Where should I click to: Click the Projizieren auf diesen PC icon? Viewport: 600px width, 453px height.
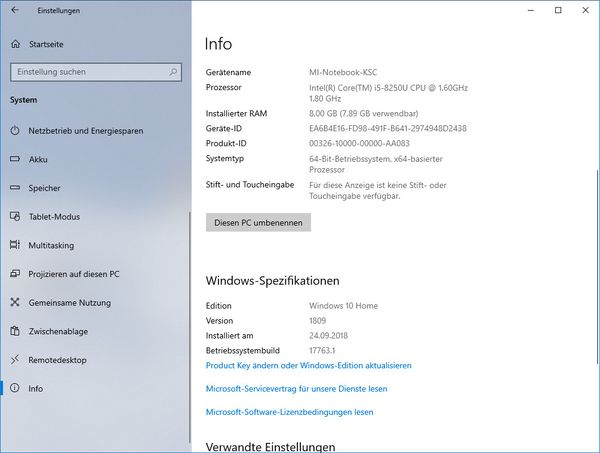coord(15,274)
